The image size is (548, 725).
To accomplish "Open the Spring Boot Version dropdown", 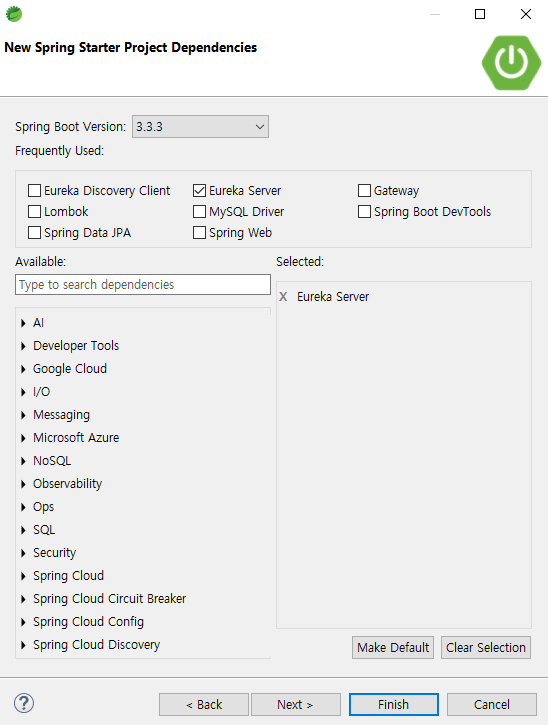I will (x=200, y=127).
